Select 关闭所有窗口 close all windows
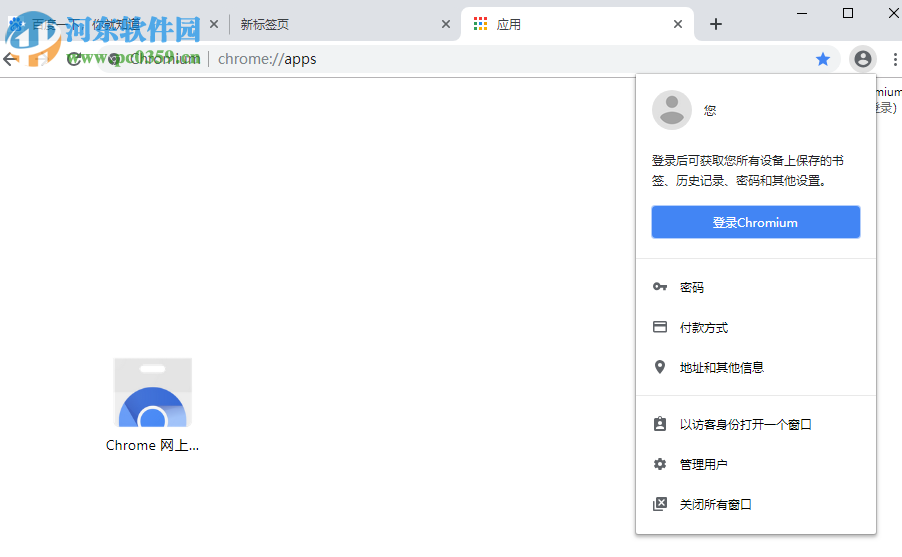 click(755, 504)
